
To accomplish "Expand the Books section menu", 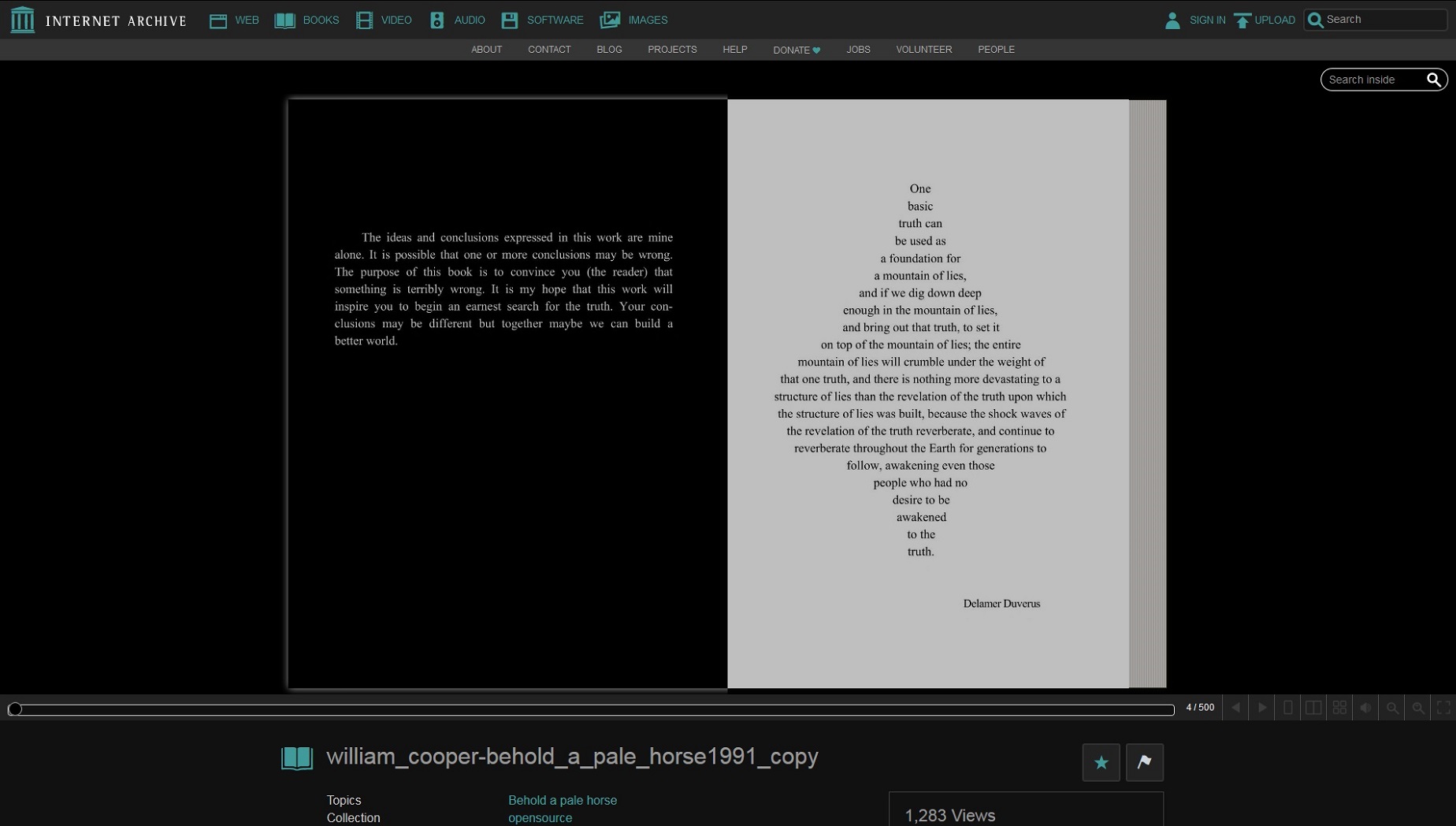I will tap(306, 20).
